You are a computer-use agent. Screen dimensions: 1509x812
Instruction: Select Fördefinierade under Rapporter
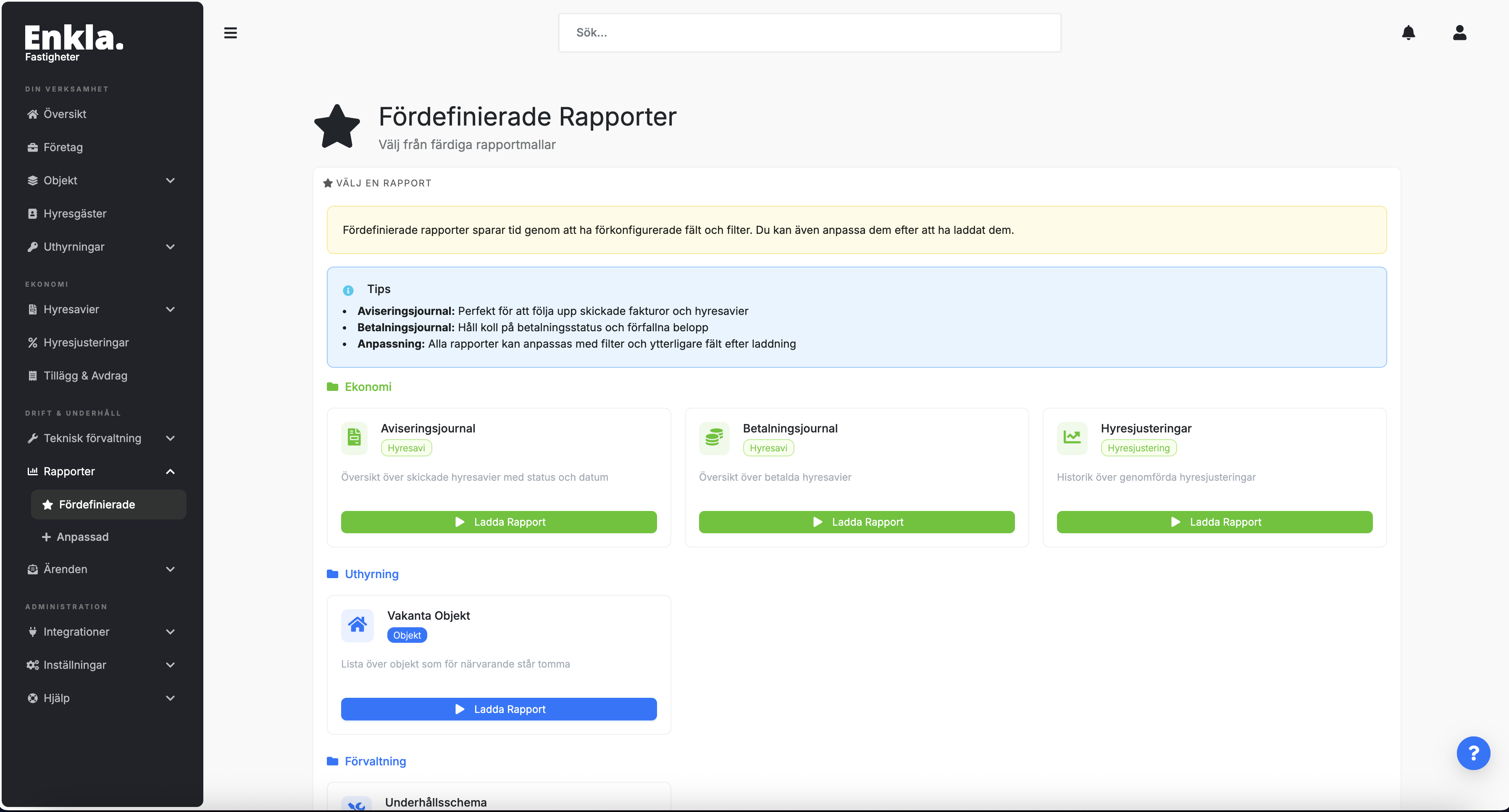click(x=108, y=505)
